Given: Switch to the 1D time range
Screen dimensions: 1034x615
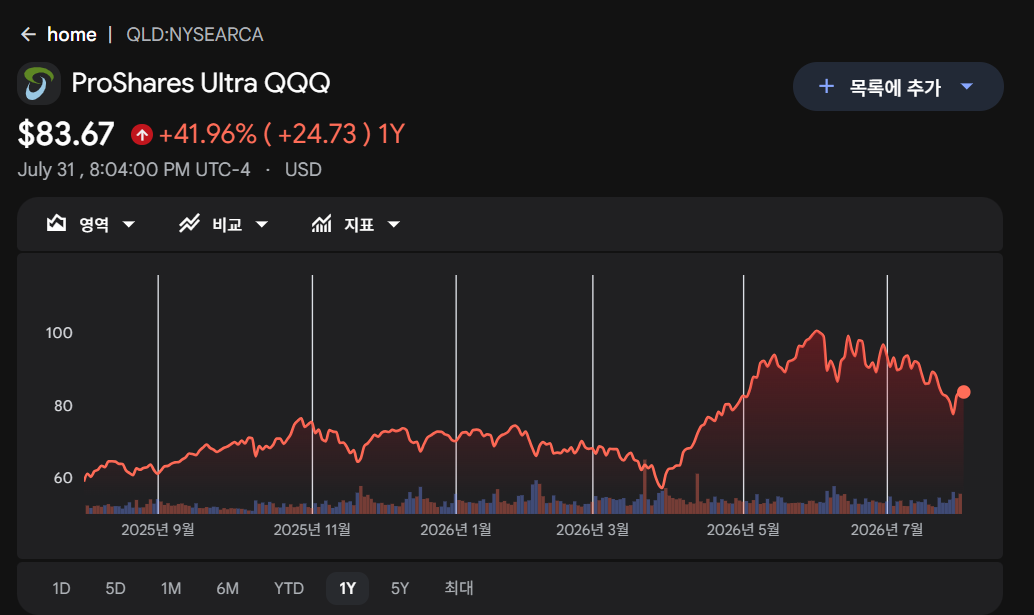Looking at the screenshot, I should click(x=61, y=588).
